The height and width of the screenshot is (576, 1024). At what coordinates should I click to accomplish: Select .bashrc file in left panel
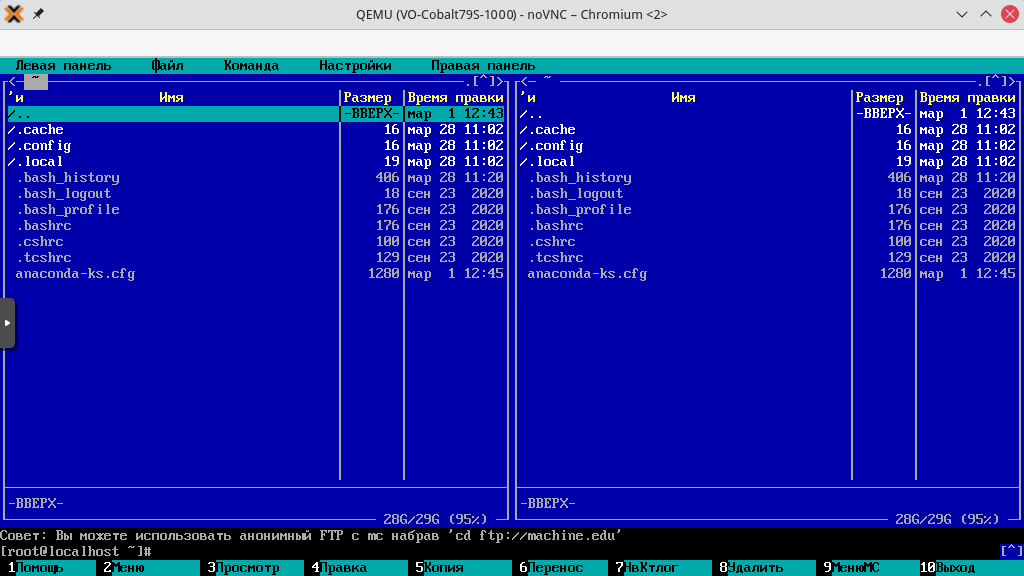[x=256, y=225]
